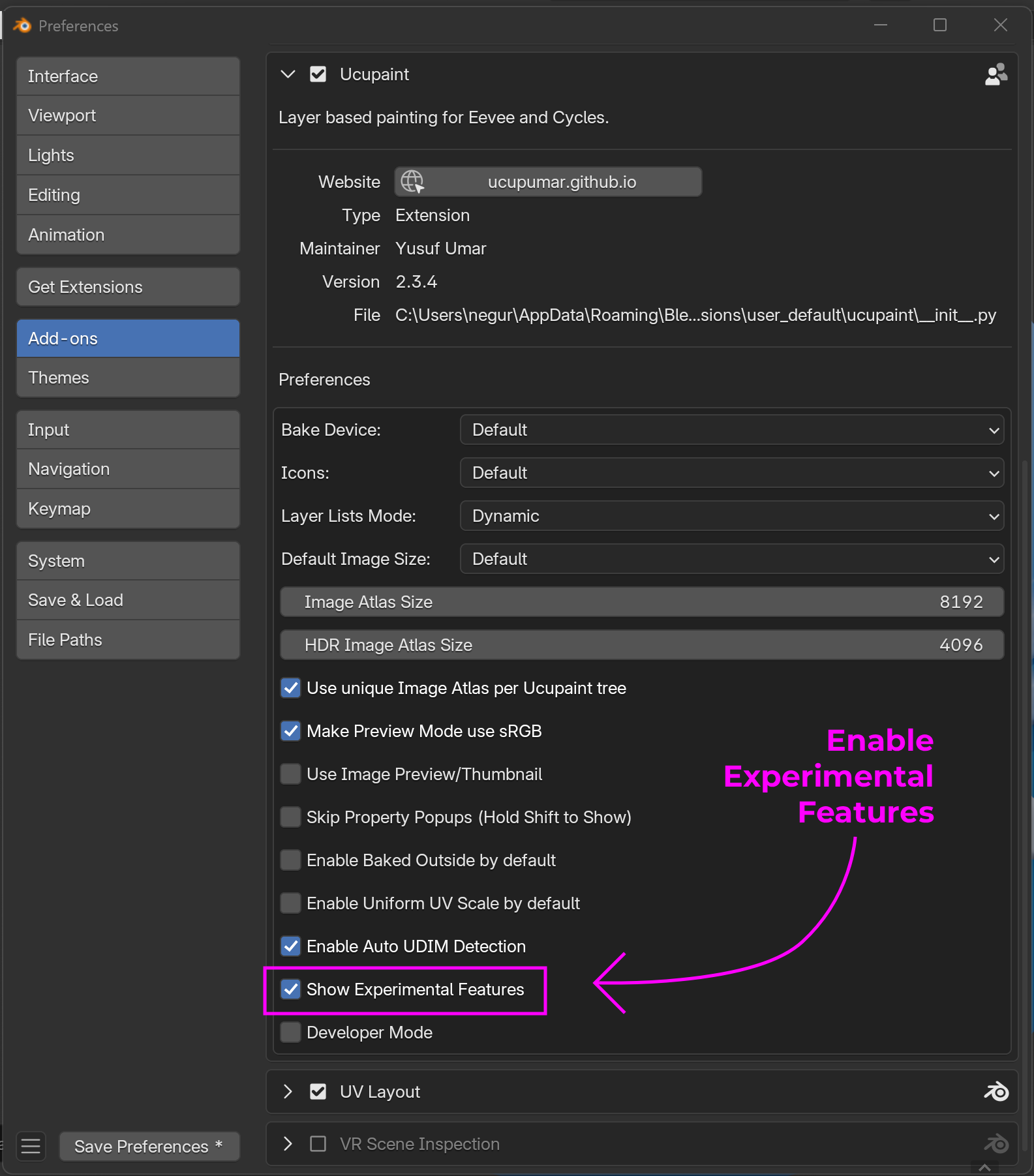1034x1176 pixels.
Task: Enable Baked Outside by default checkbox
Action: (x=290, y=860)
